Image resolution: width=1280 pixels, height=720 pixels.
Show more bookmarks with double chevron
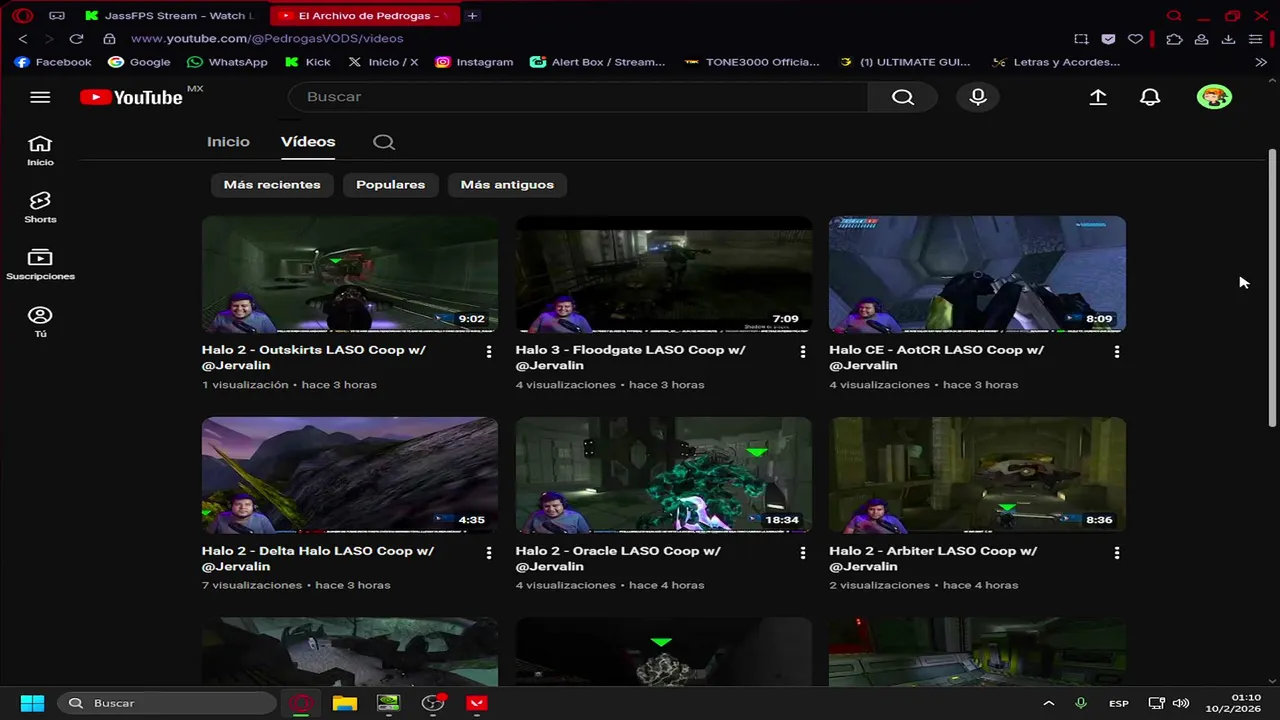click(x=1260, y=62)
